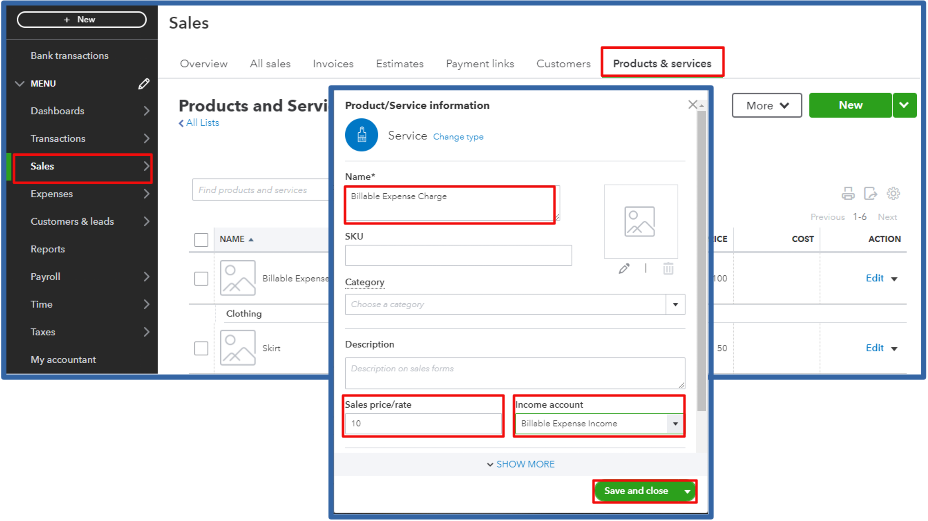Close the Product/Service information panel
Image resolution: width=928 pixels, height=521 pixels.
692,105
